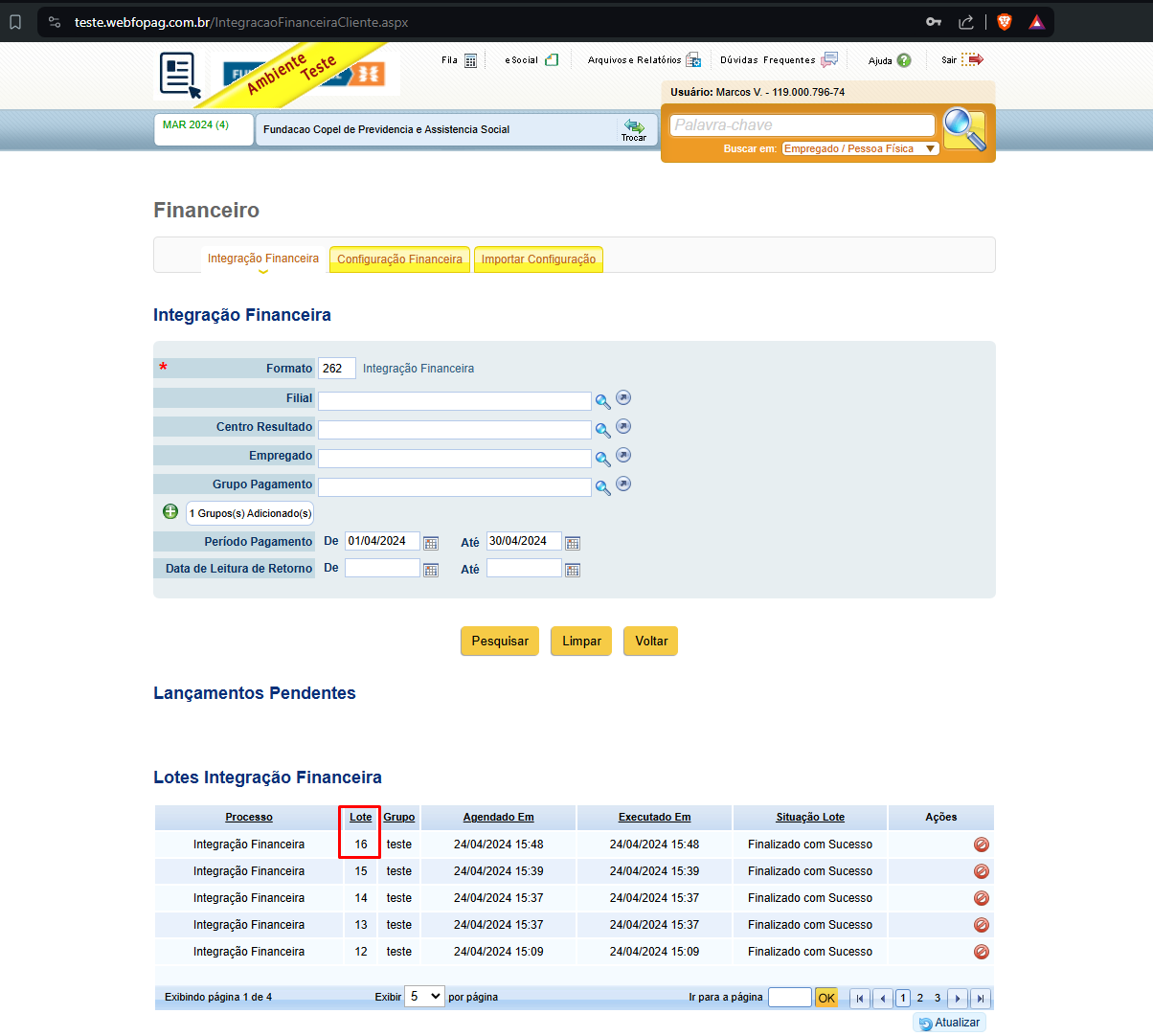Click the Ir para a página field
Screen dimensions: 1153x1036
coord(790,998)
